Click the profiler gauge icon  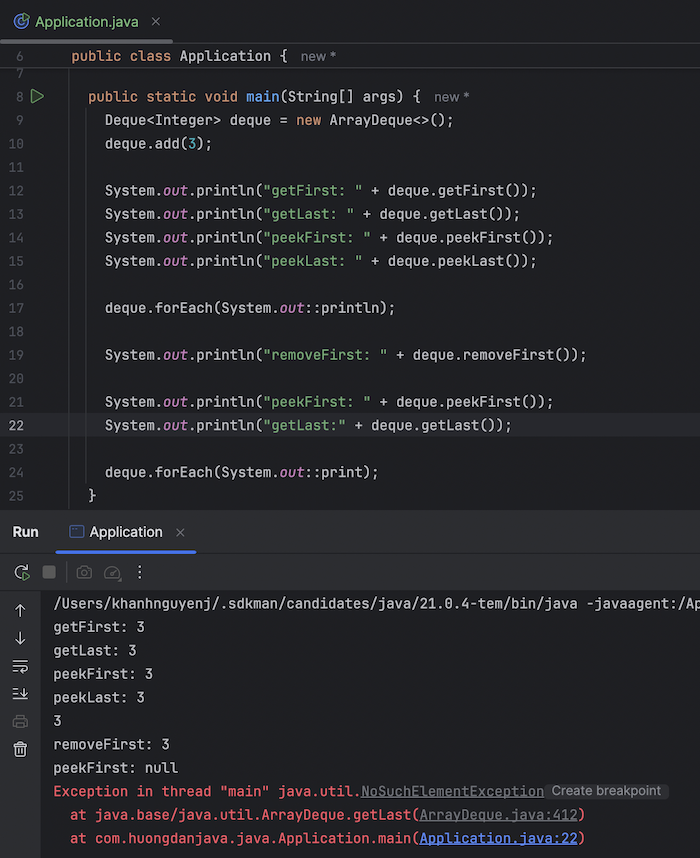(112, 572)
